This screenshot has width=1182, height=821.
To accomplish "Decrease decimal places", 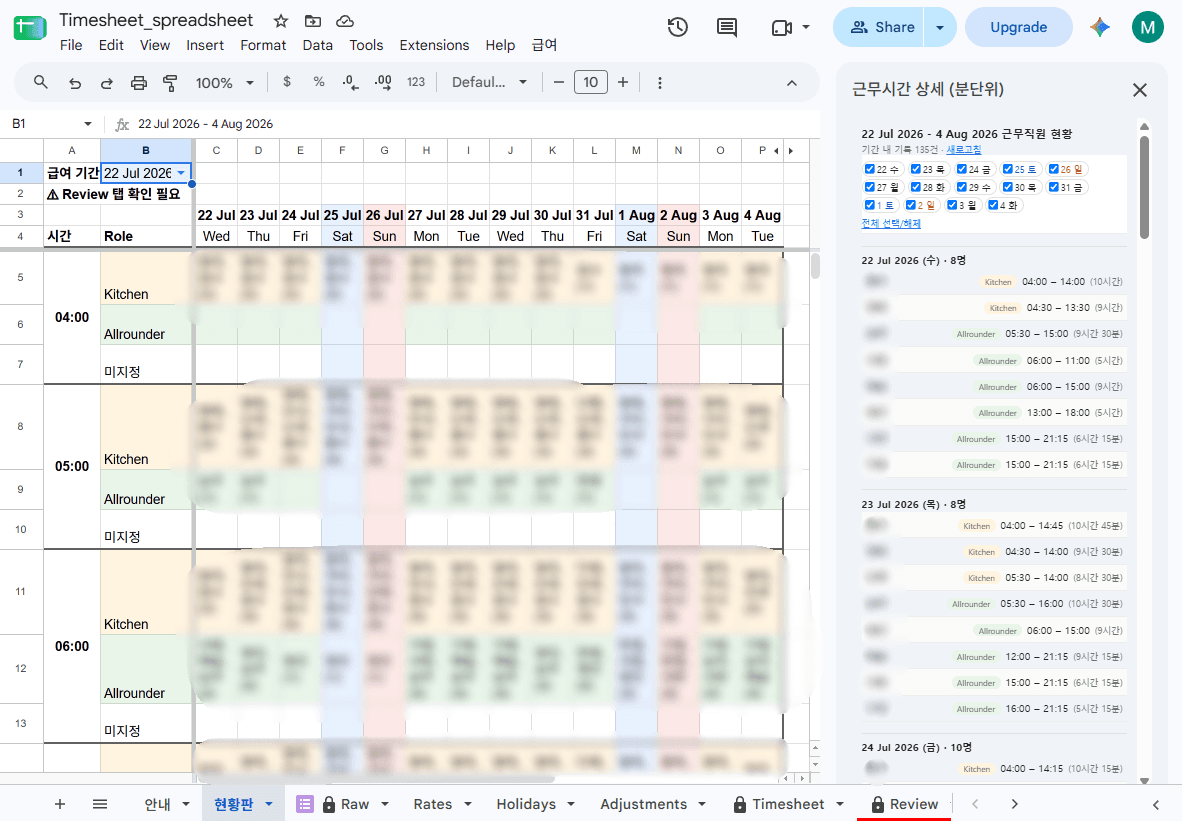I will pos(351,82).
